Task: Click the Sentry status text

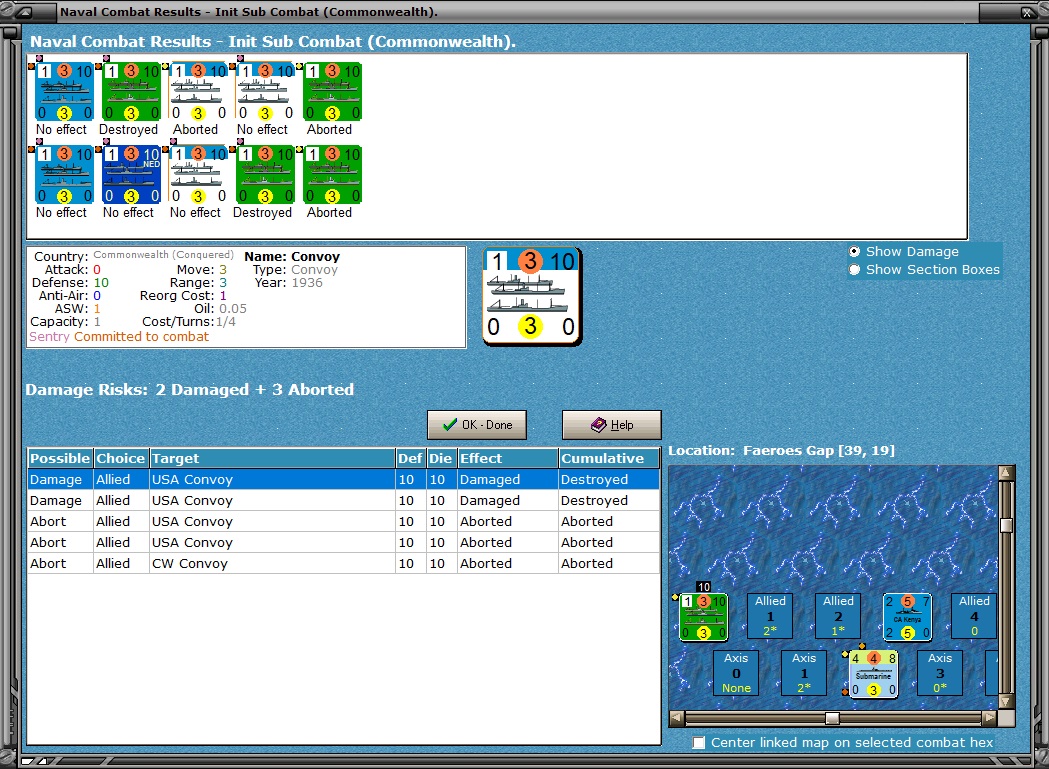Action: (x=49, y=337)
